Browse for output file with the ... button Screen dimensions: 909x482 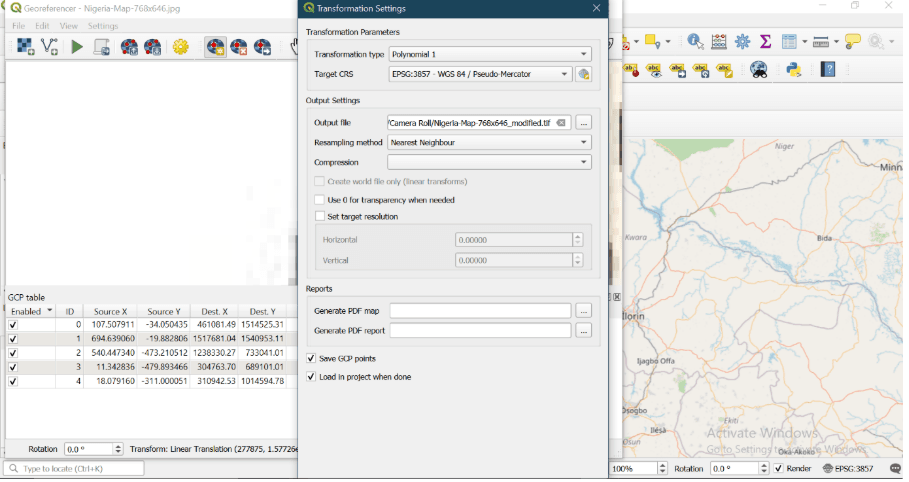tap(584, 123)
